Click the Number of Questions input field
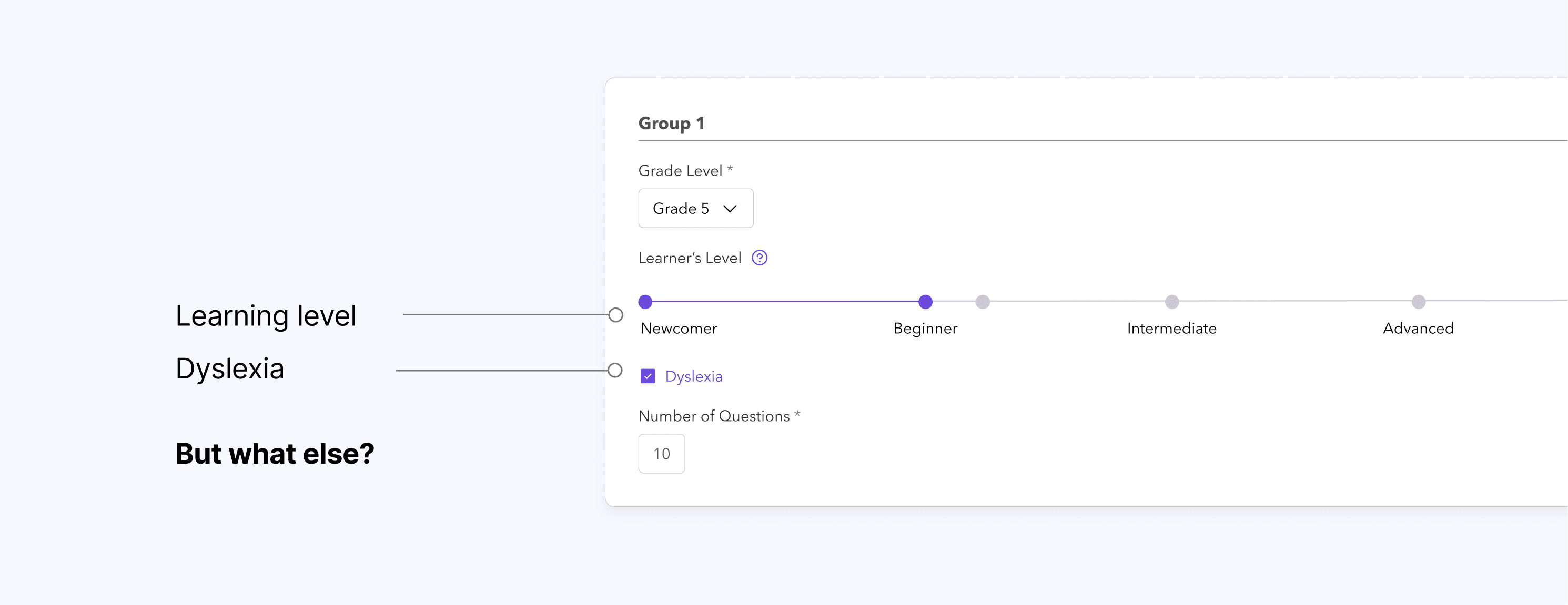 661,454
